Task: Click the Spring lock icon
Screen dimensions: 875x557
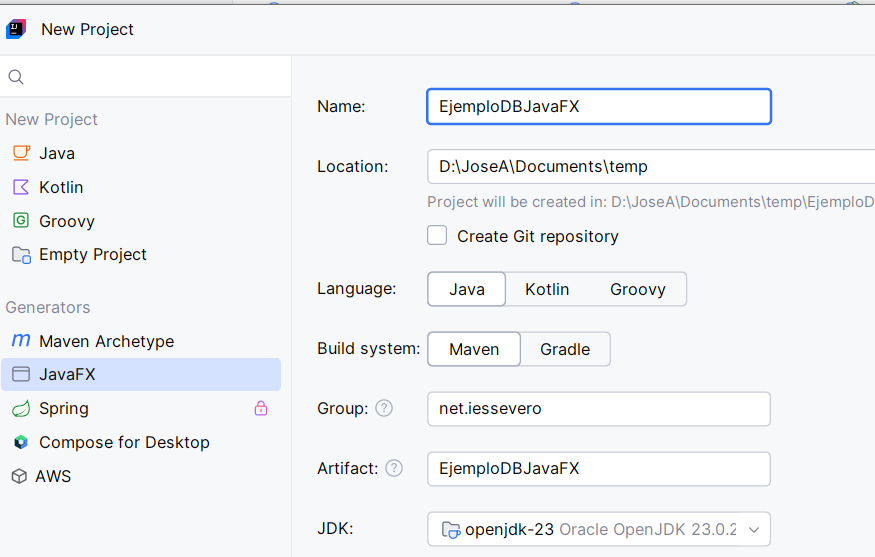Action: (261, 409)
